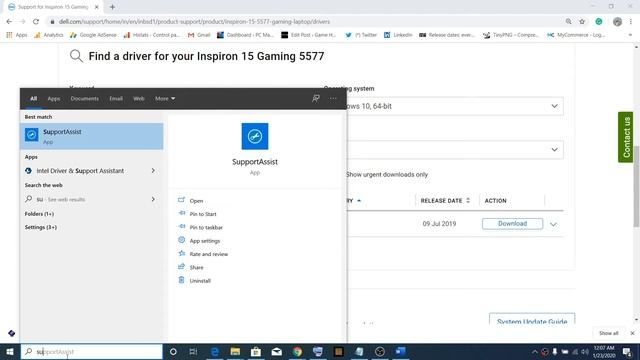
Task: Select 'su - See web results' entry
Action: coord(60,199)
